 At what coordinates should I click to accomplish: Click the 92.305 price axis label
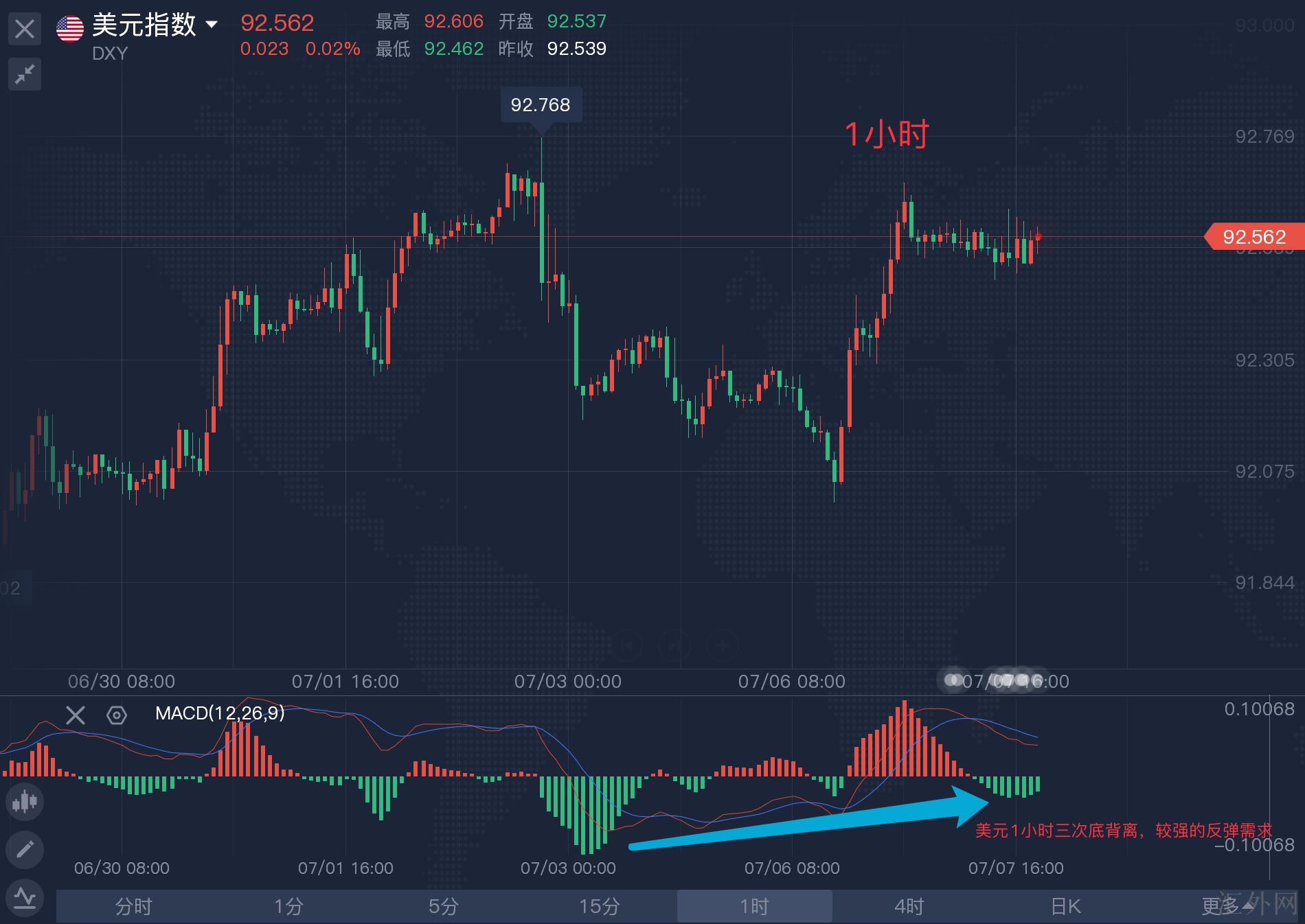pyautogui.click(x=1264, y=360)
